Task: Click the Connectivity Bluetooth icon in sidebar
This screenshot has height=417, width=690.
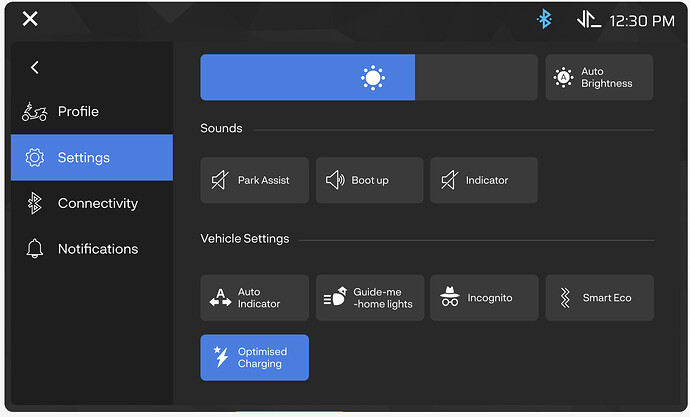Action: tap(34, 204)
